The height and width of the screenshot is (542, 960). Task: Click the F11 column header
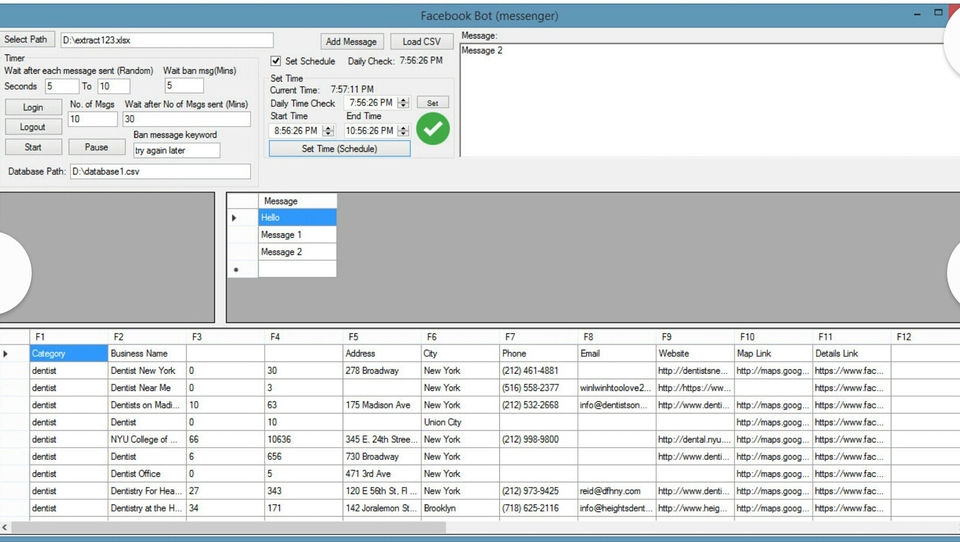pyautogui.click(x=852, y=337)
